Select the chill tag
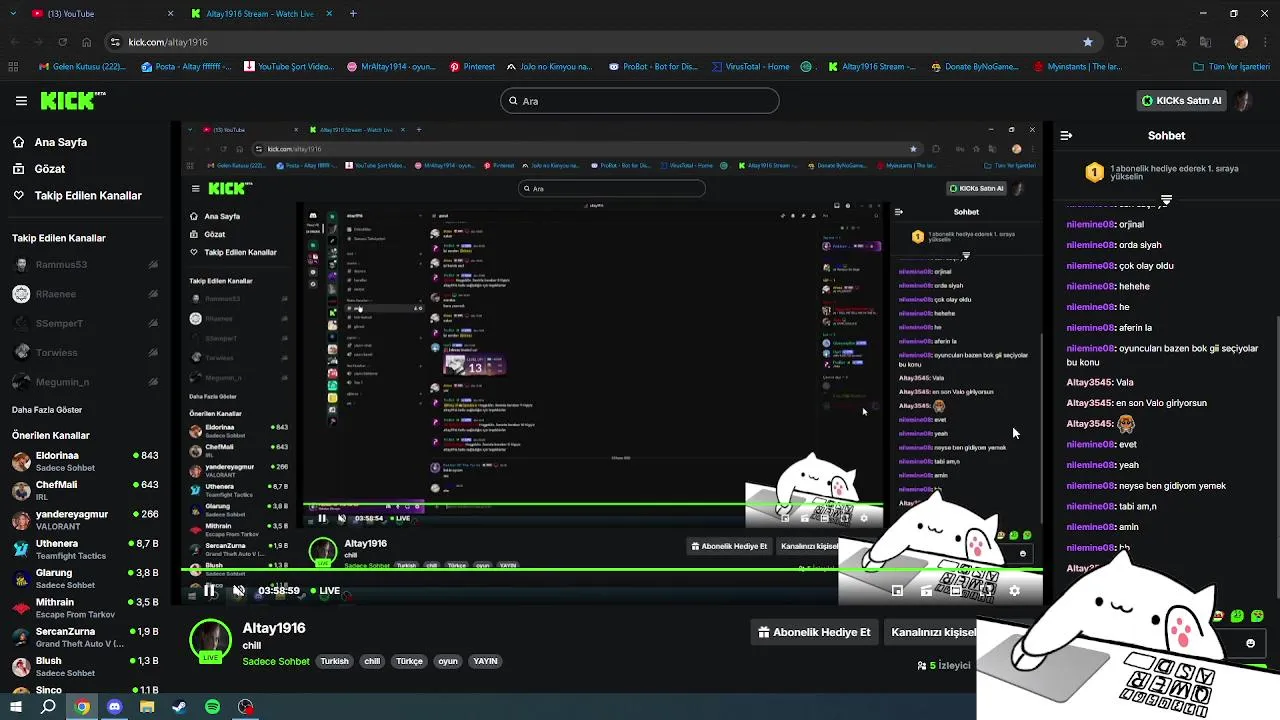The height and width of the screenshot is (720, 1280). point(372,661)
